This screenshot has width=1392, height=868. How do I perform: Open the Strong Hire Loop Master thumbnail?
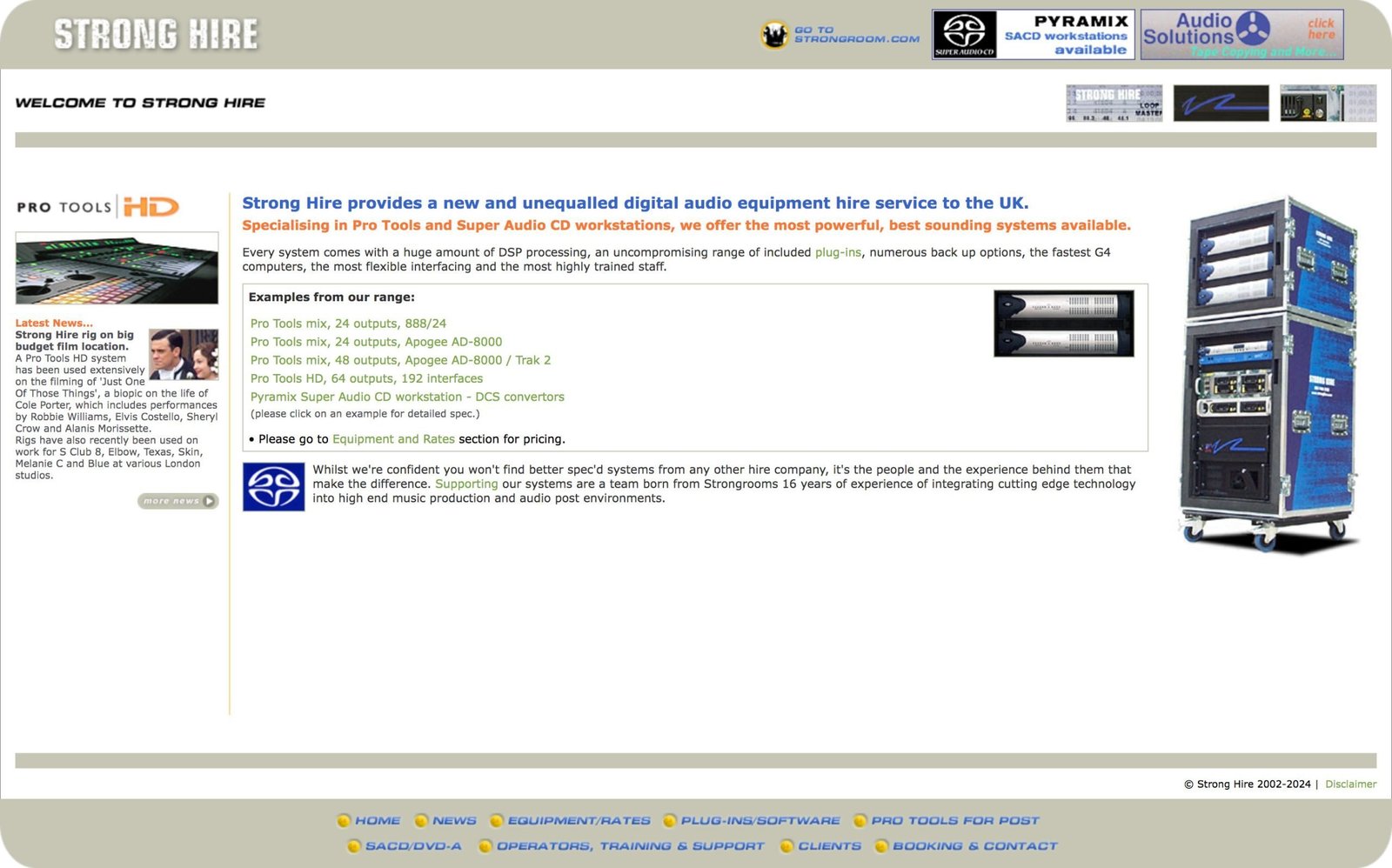1114,103
